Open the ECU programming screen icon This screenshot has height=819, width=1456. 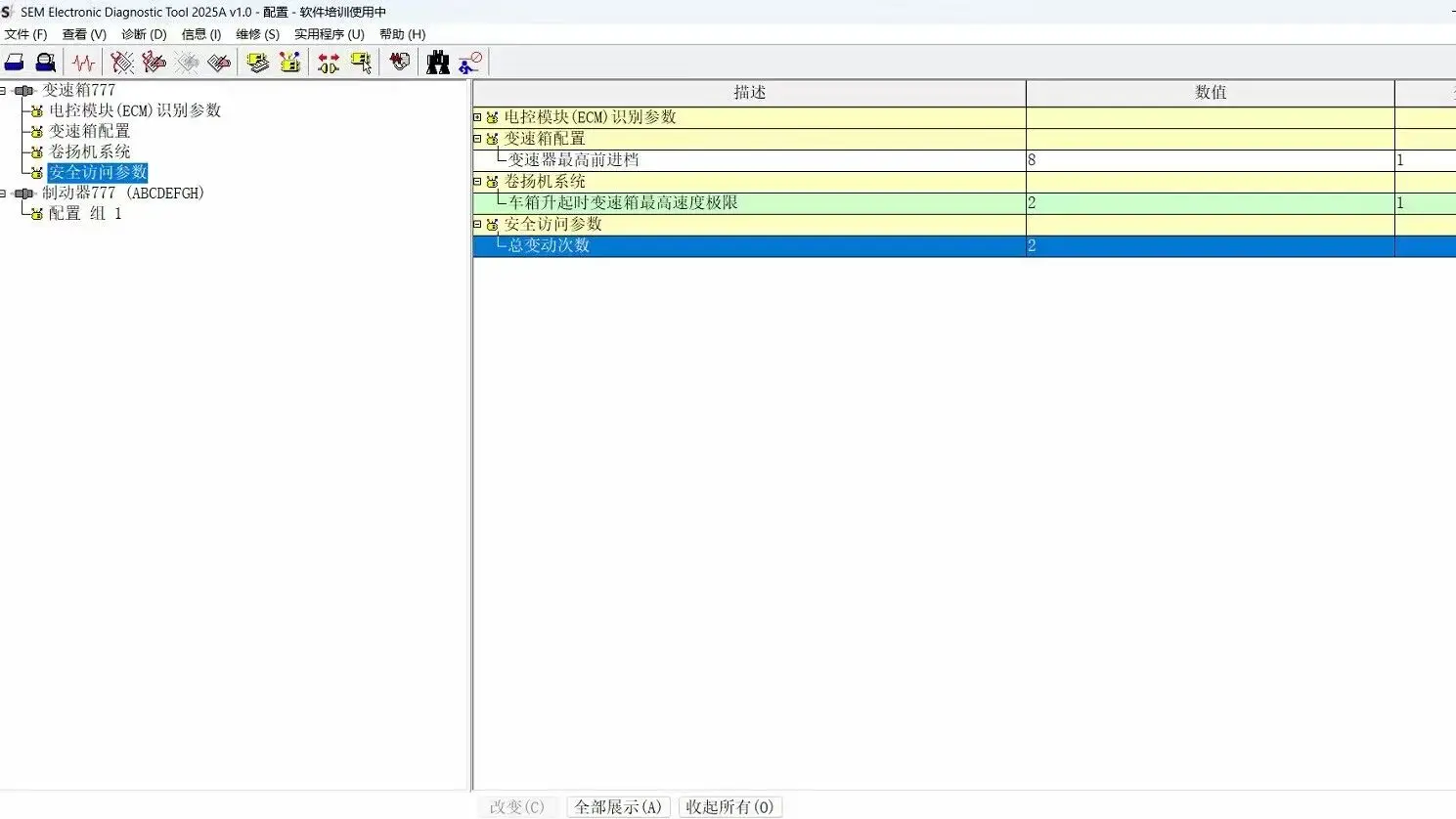[x=257, y=62]
